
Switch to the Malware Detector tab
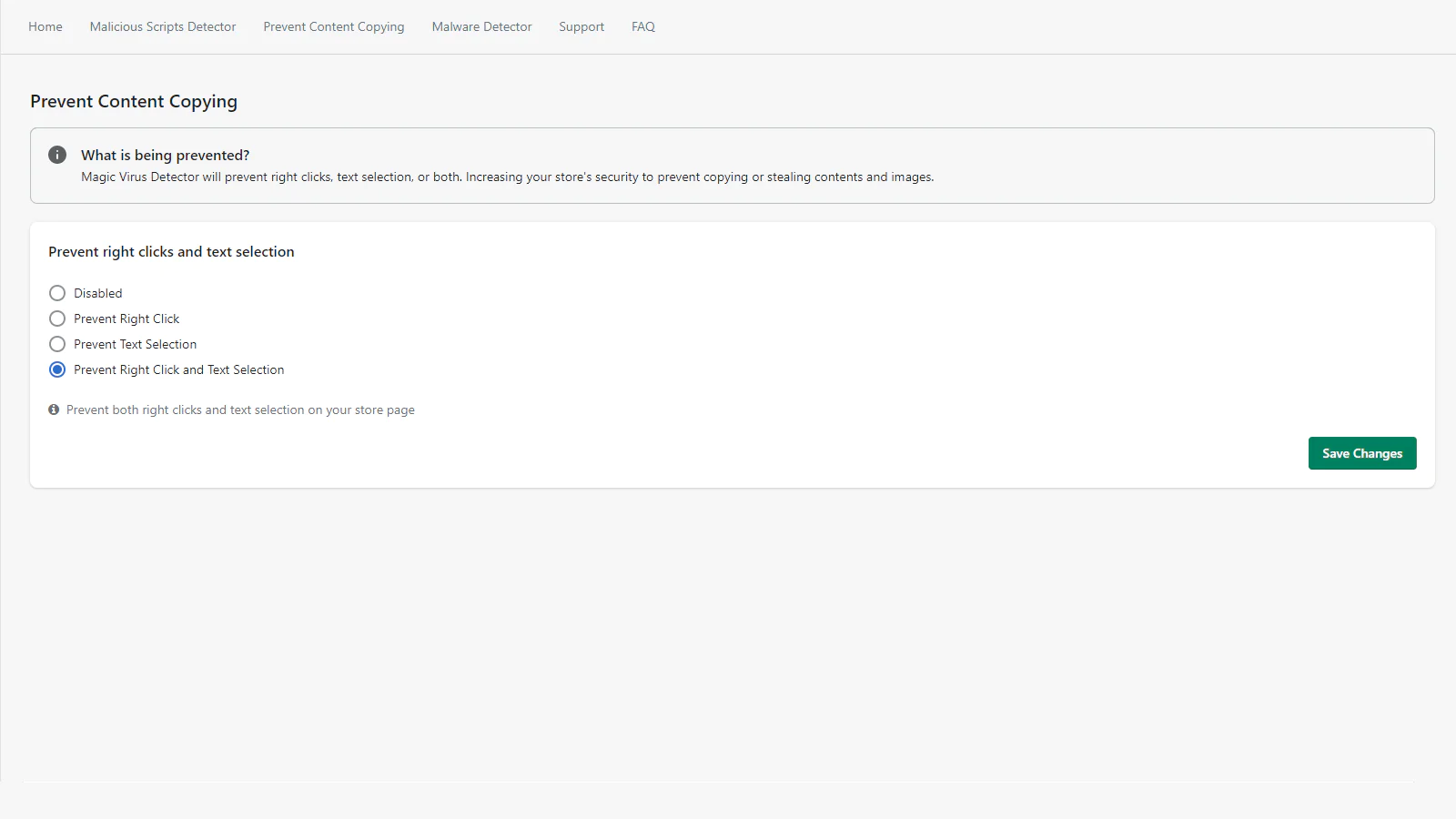pyautogui.click(x=481, y=26)
